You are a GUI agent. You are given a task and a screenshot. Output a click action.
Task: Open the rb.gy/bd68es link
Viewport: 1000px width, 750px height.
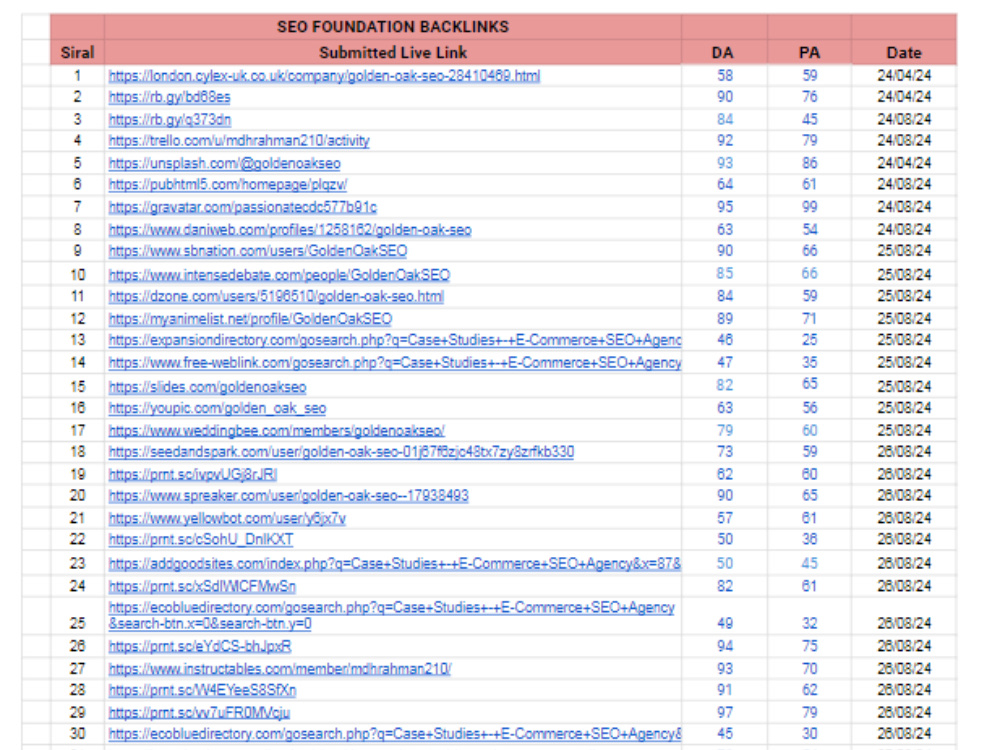coord(169,97)
